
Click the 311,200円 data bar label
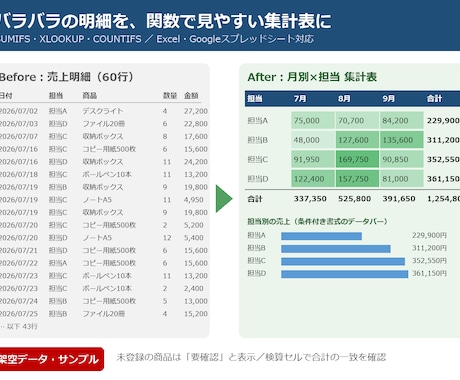coord(429,248)
